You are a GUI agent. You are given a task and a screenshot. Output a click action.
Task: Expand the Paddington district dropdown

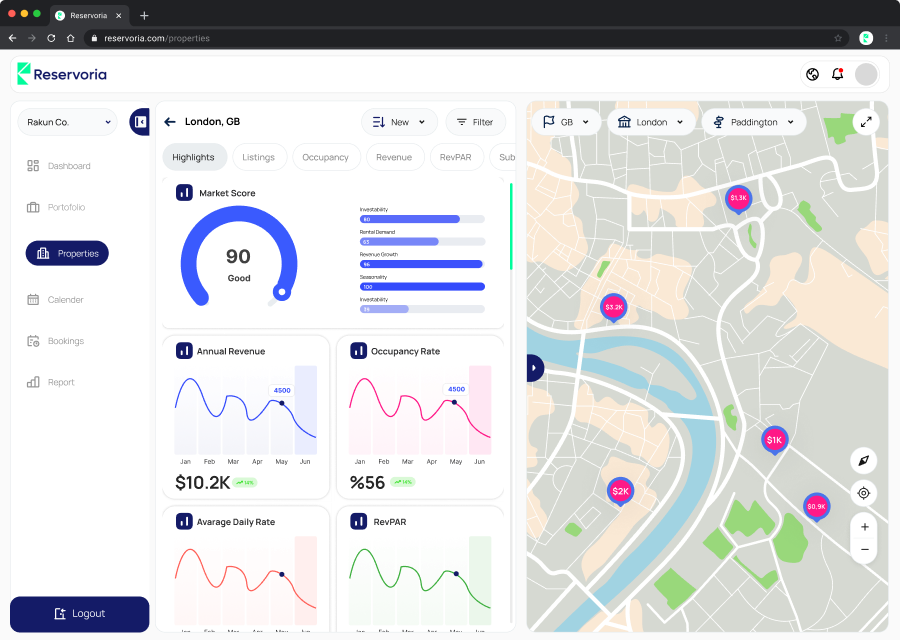pos(754,122)
